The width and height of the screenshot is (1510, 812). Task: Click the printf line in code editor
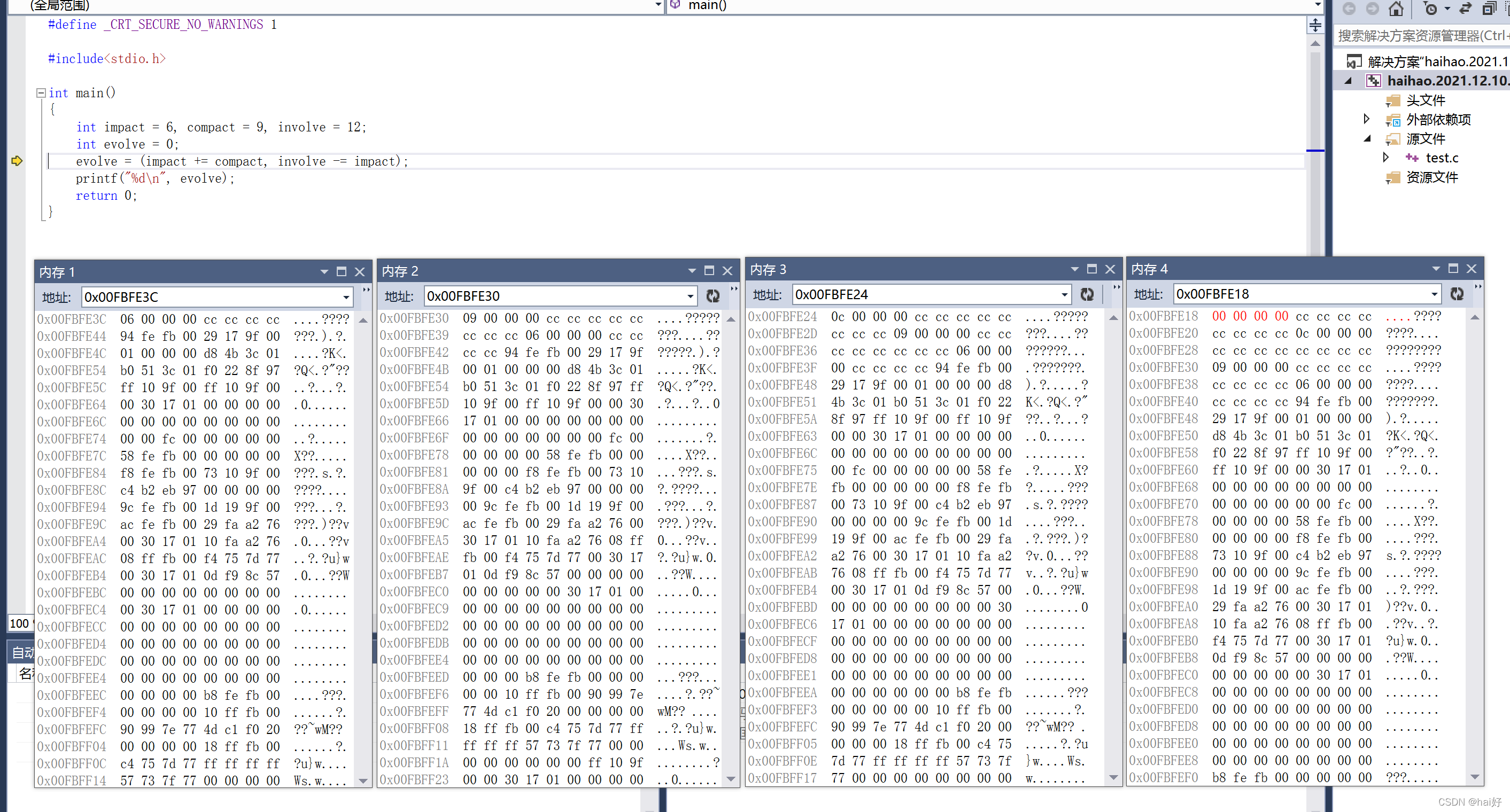tap(155, 178)
